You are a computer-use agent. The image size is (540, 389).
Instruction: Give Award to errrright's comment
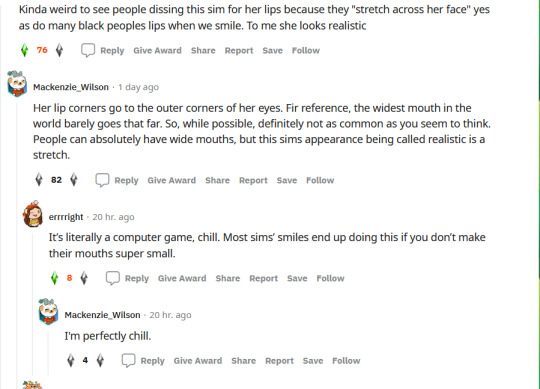point(182,278)
